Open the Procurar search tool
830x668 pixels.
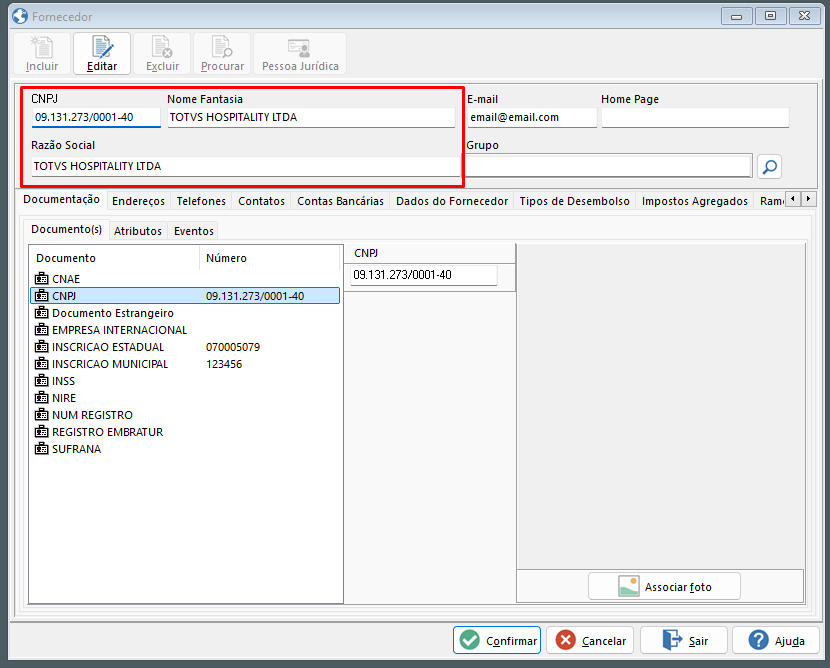click(222, 54)
